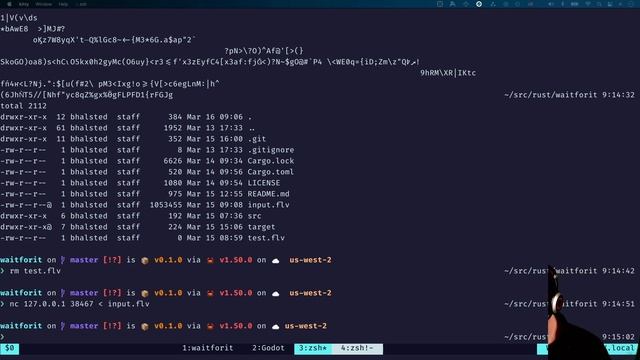Click the Cargo.lock filename in listing

pyautogui.click(x=271, y=161)
